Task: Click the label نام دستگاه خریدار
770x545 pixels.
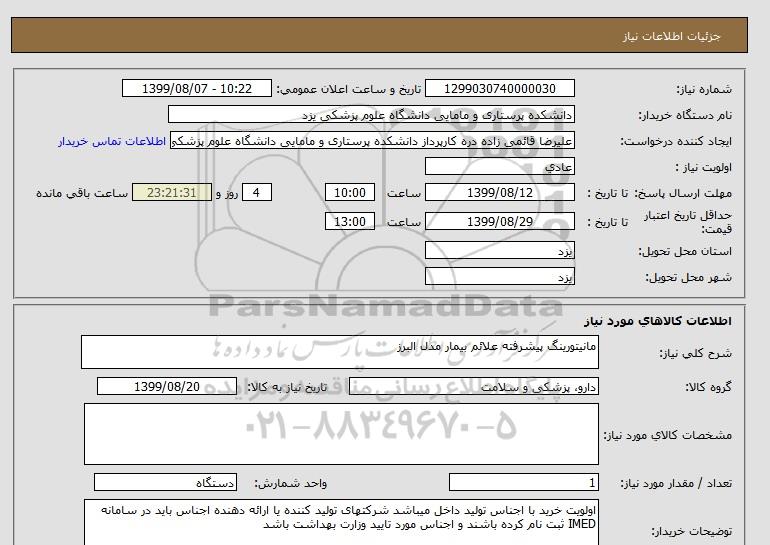Action: coord(685,115)
